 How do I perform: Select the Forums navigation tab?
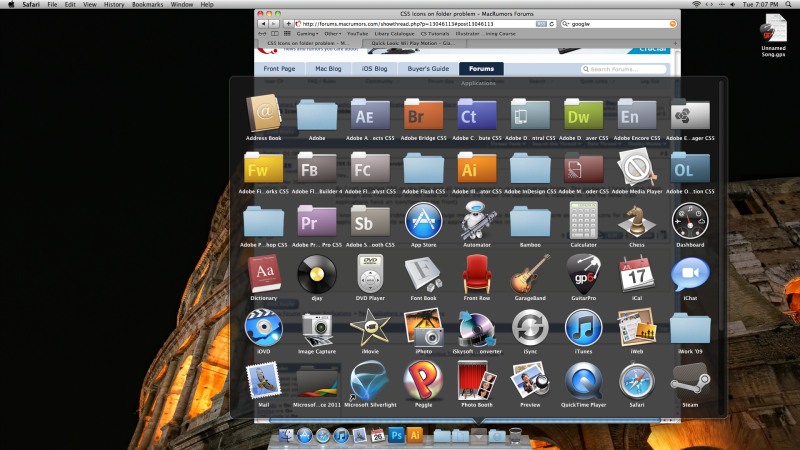tap(481, 68)
